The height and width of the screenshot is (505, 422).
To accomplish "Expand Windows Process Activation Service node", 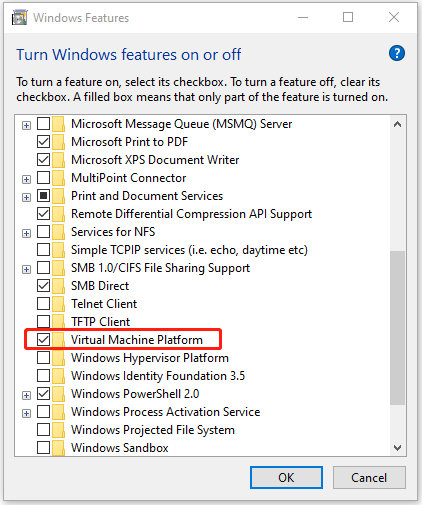I will click(26, 414).
